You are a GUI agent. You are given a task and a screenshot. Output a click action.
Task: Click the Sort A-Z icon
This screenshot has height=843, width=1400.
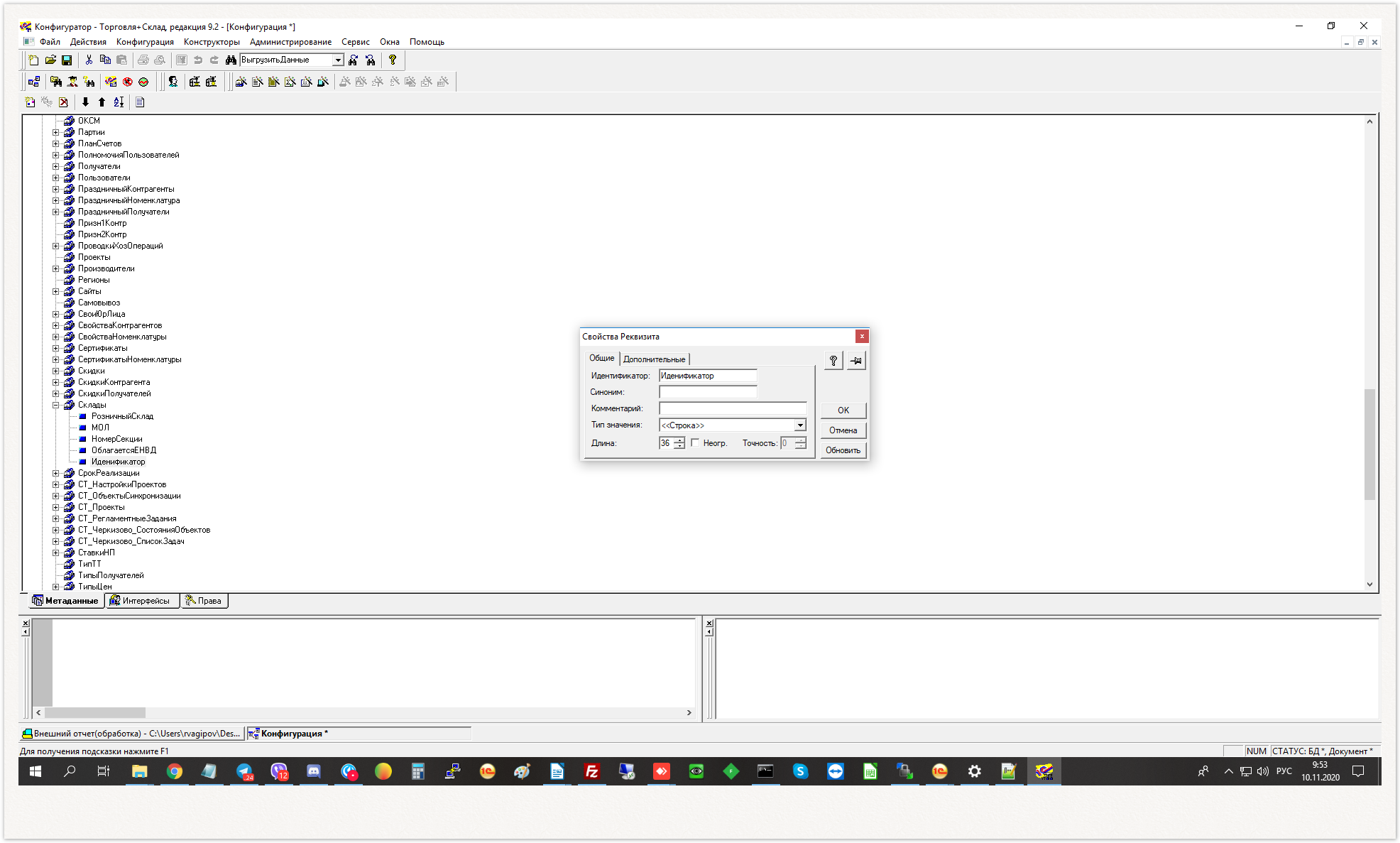[x=119, y=102]
